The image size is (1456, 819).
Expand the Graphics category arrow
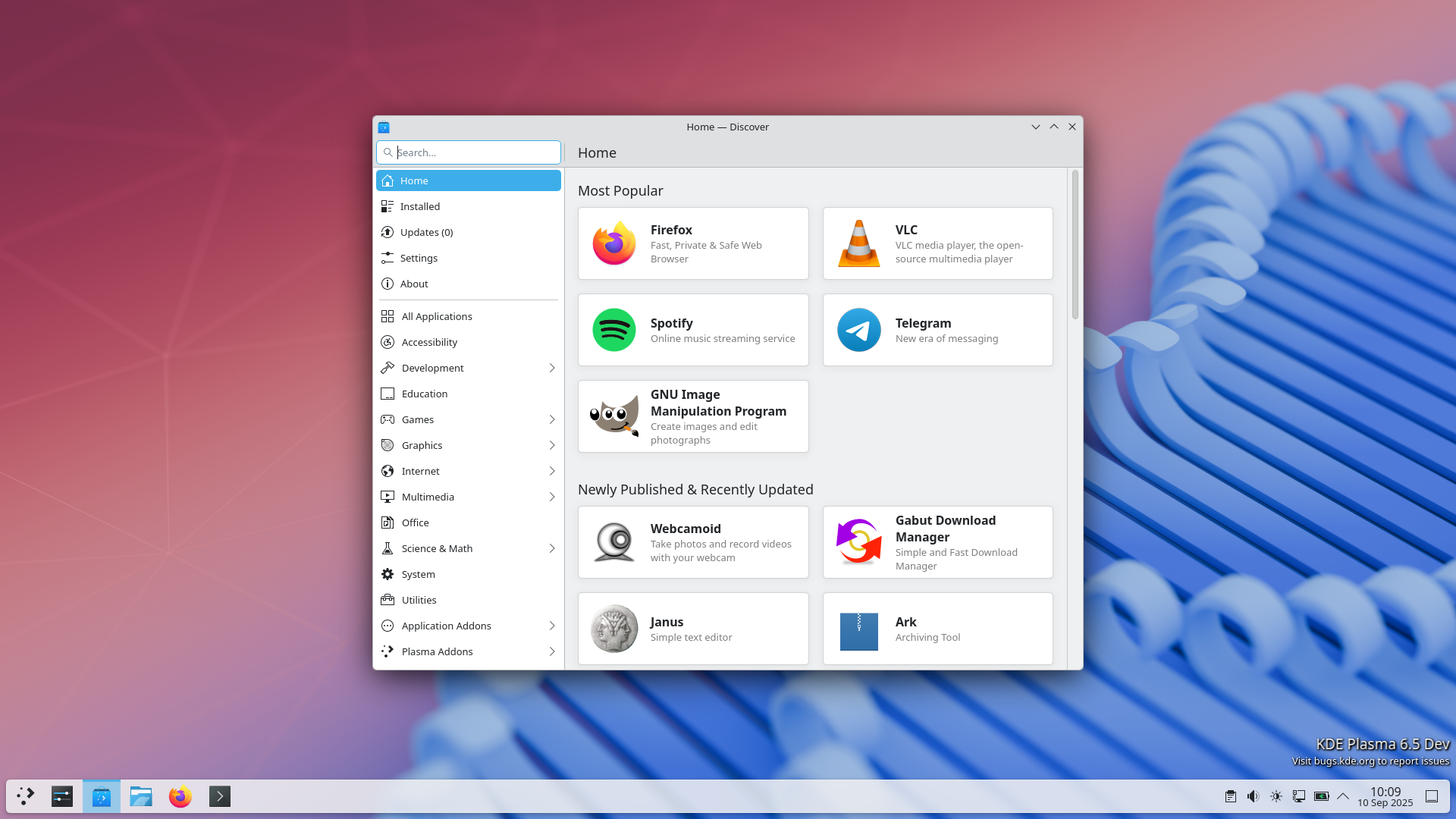551,445
